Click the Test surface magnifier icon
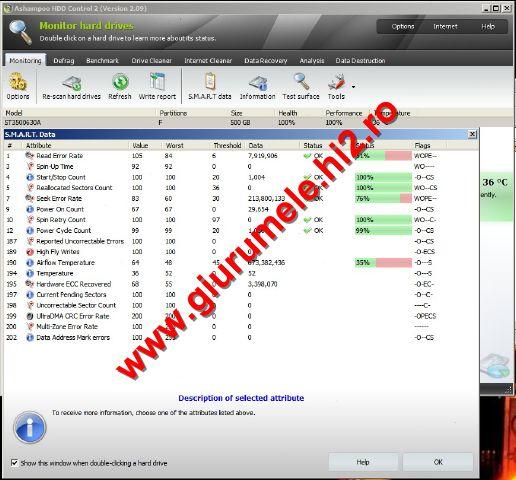Viewport: 516px width, 480px height. coord(301,82)
